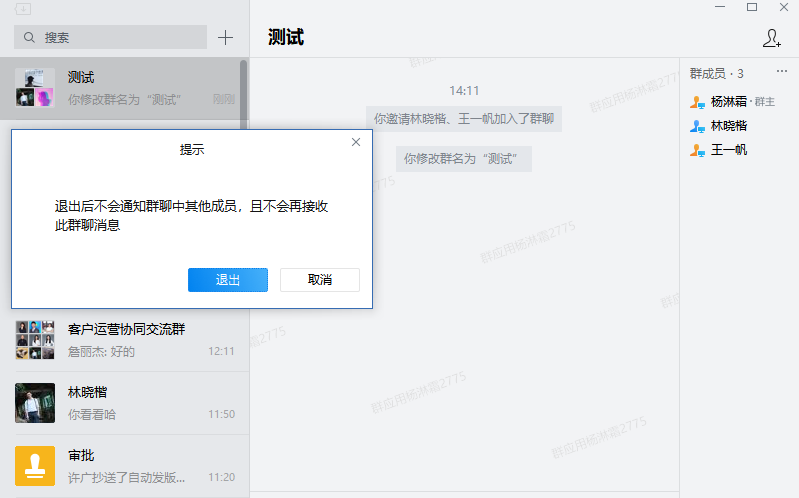Open the three-dot menu above member list
Image resolution: width=799 pixels, height=498 pixels.
tap(782, 72)
